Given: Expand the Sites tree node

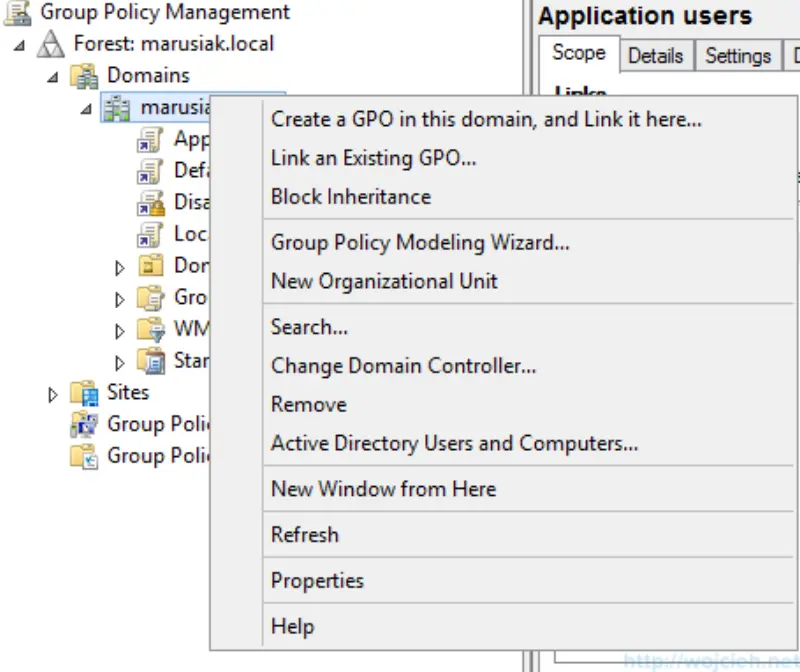Looking at the screenshot, I should (x=54, y=393).
